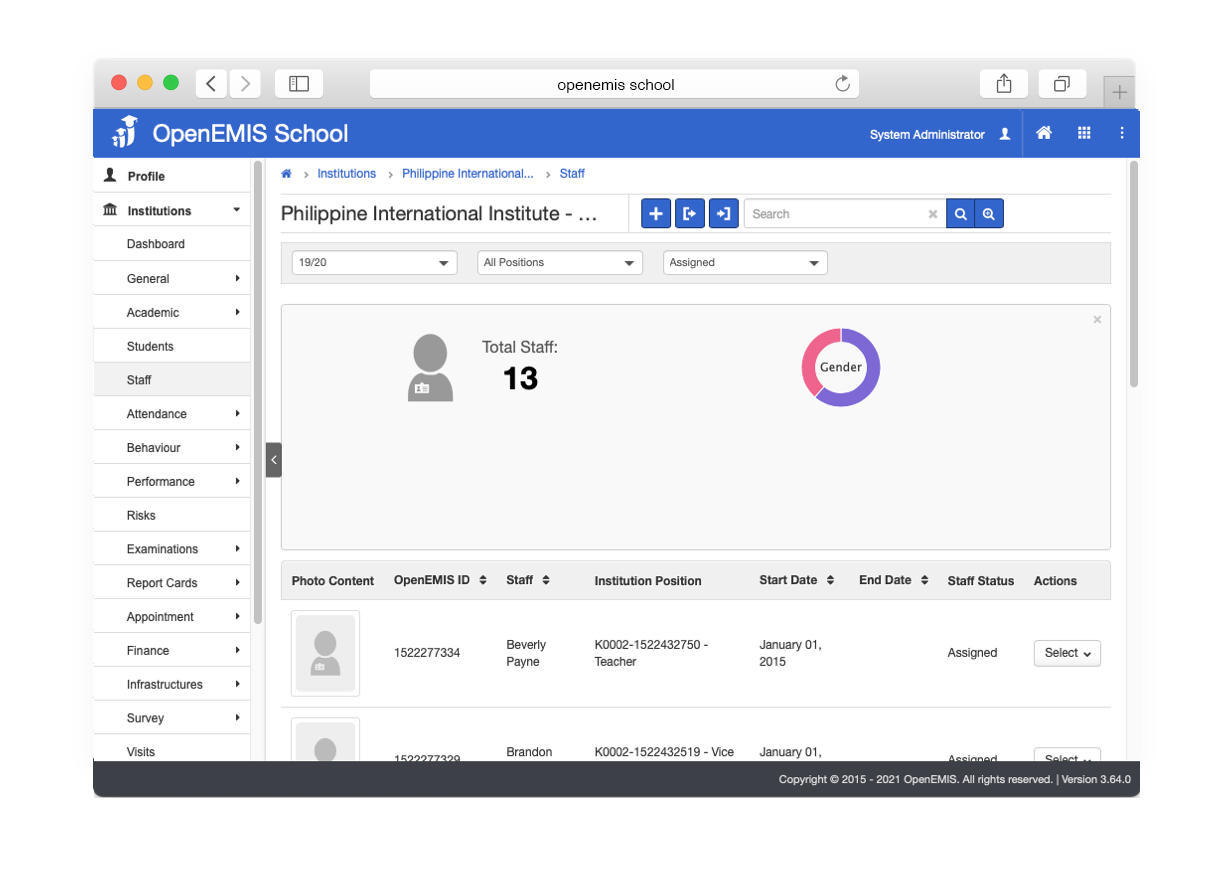
Task: Add new staff with the plus button
Action: 656,213
